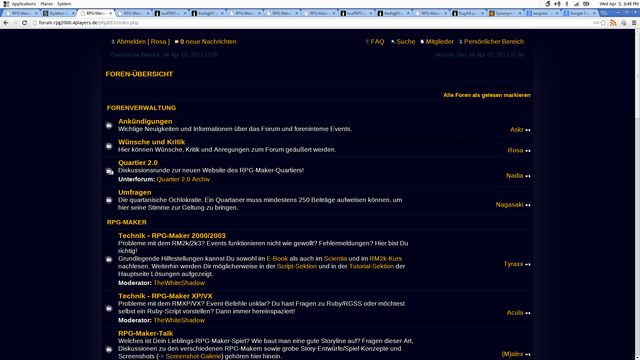Jump to latest post icon next to Tyraxx

click(528, 264)
